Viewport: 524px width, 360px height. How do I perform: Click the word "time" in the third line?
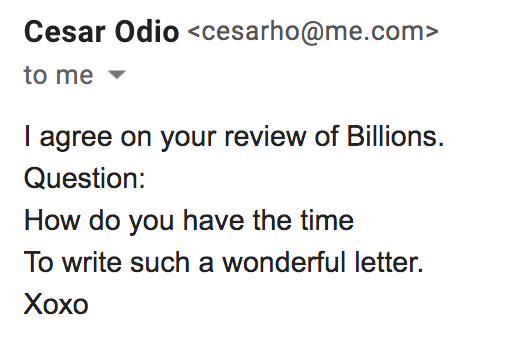327,220
